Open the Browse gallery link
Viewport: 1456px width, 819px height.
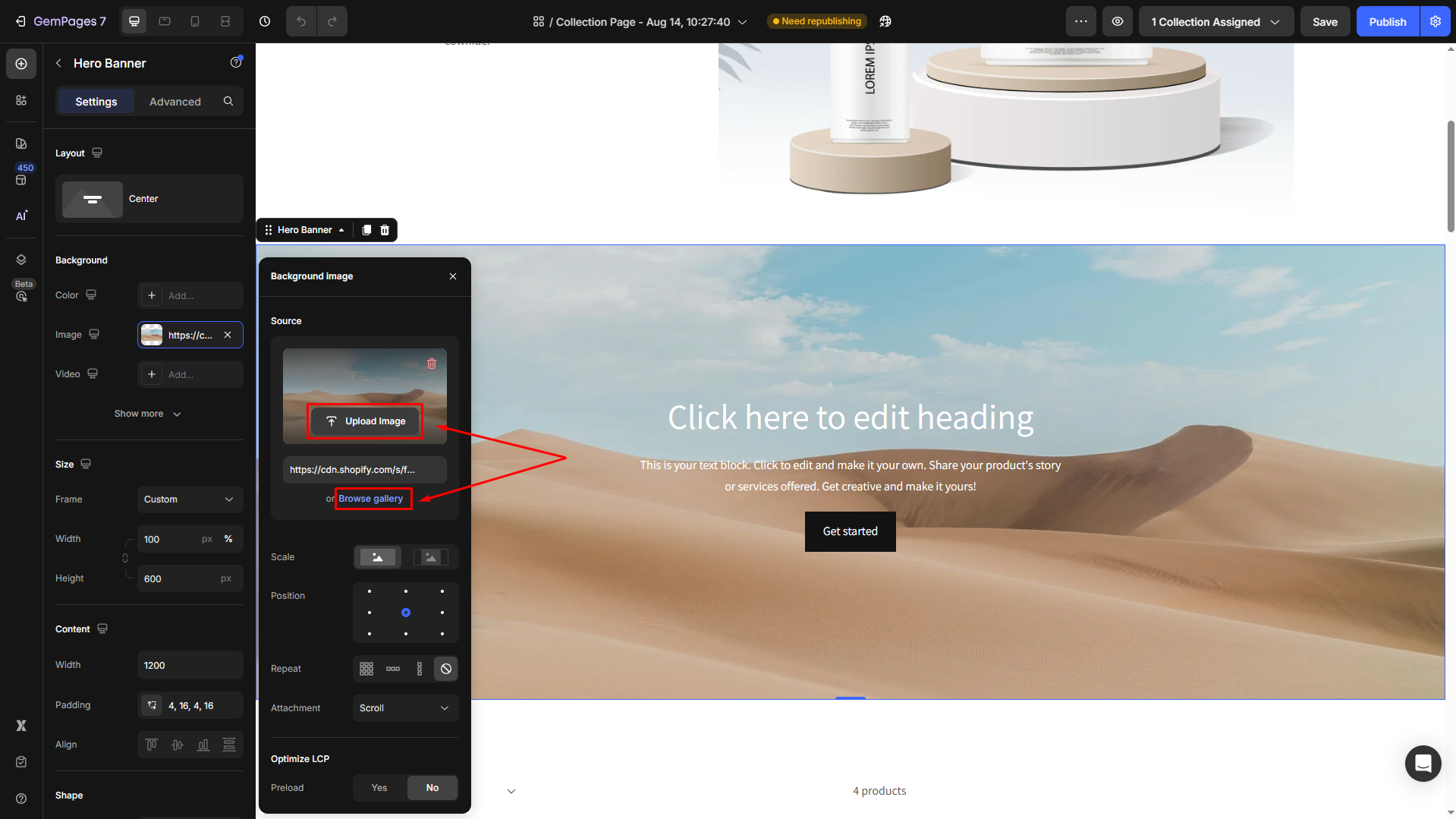pyautogui.click(x=371, y=499)
